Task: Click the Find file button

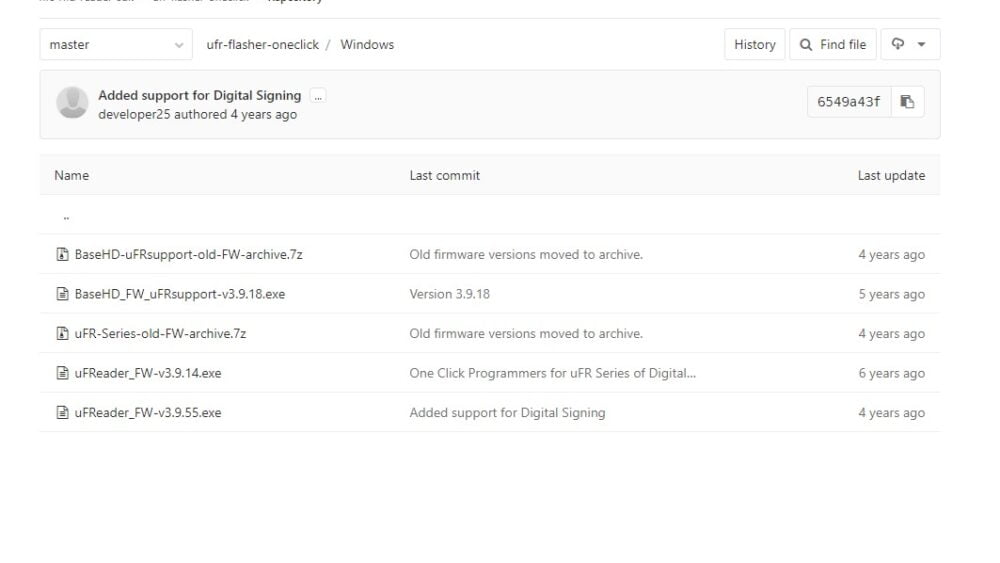Action: click(x=833, y=45)
